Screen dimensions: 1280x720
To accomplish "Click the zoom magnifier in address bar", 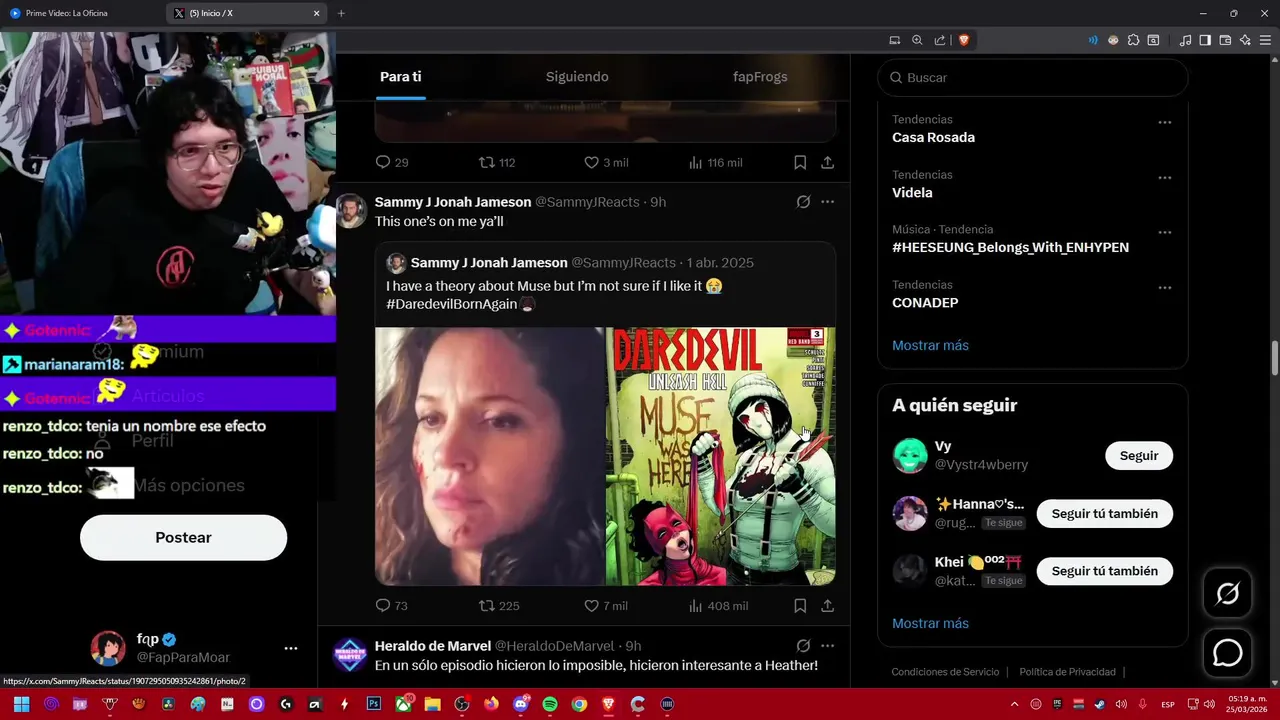I will [917, 40].
